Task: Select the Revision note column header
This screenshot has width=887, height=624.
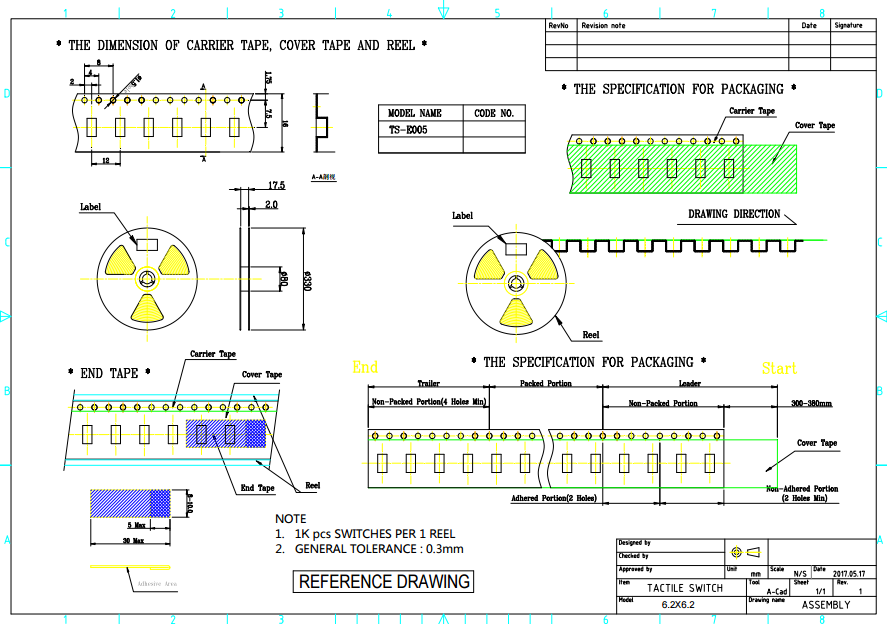Action: (603, 25)
